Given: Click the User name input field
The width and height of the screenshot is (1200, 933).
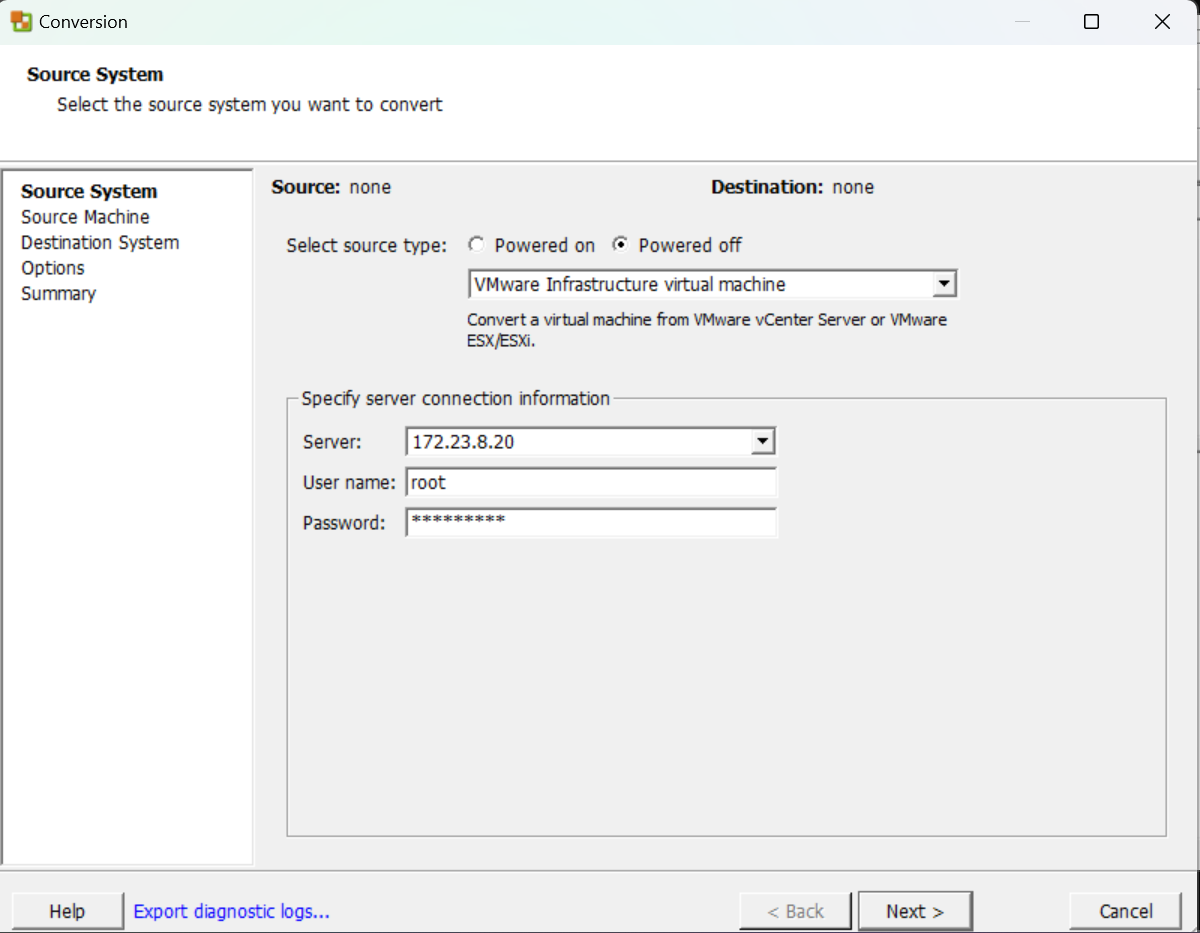Looking at the screenshot, I should click(x=591, y=482).
